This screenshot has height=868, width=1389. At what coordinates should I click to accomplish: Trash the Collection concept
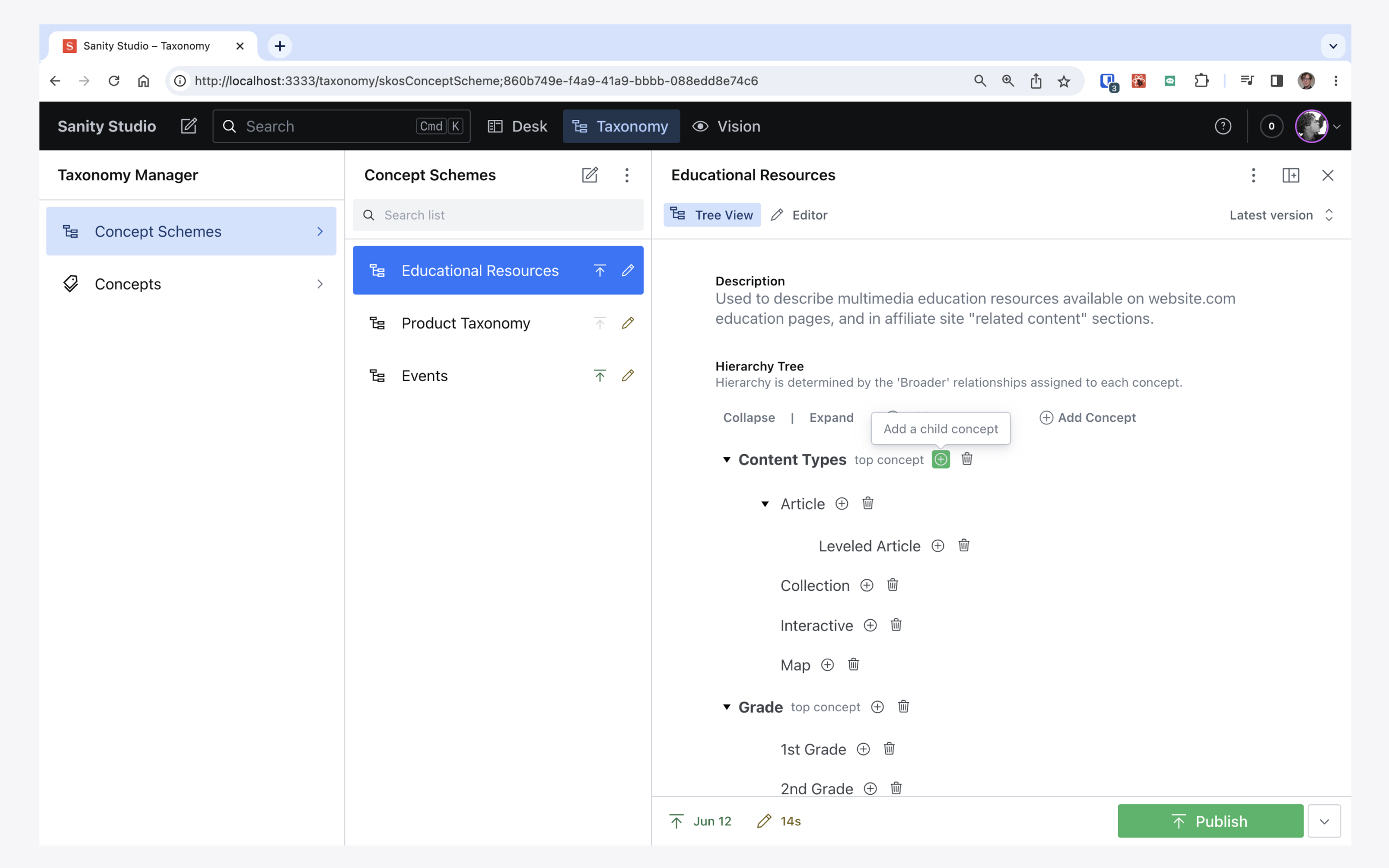[x=892, y=585]
